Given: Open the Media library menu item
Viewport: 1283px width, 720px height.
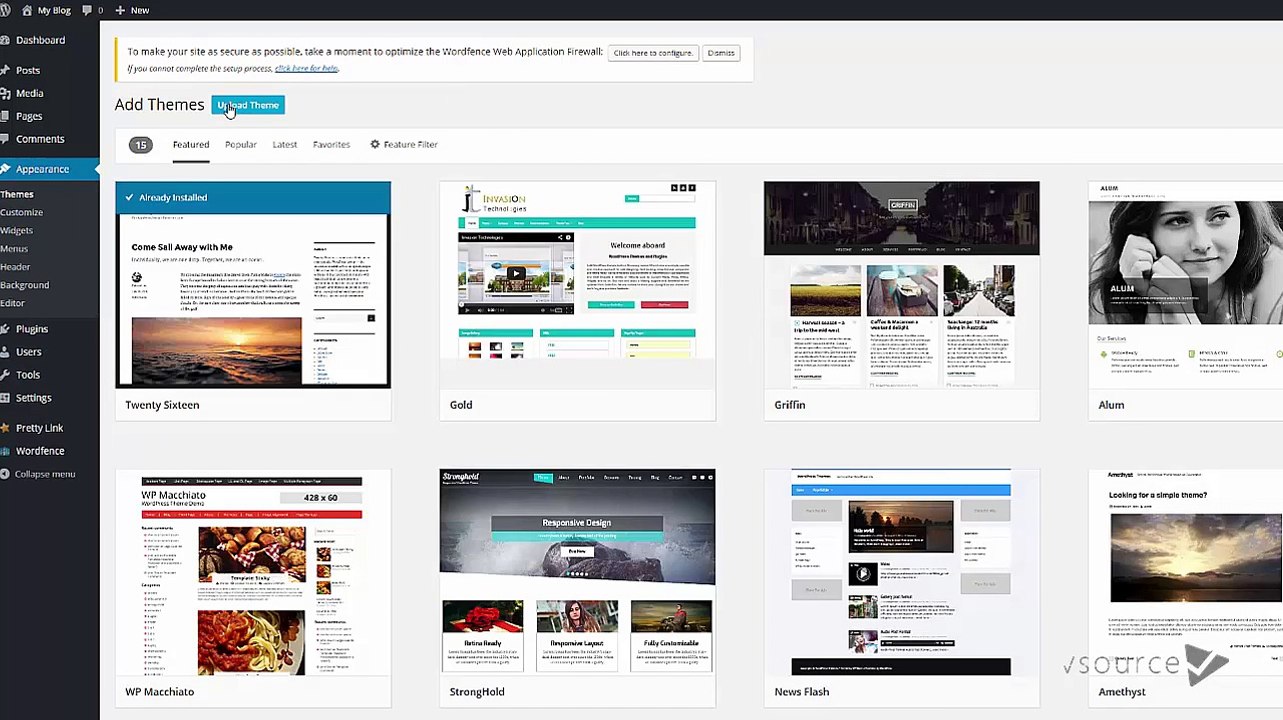Looking at the screenshot, I should tap(29, 93).
